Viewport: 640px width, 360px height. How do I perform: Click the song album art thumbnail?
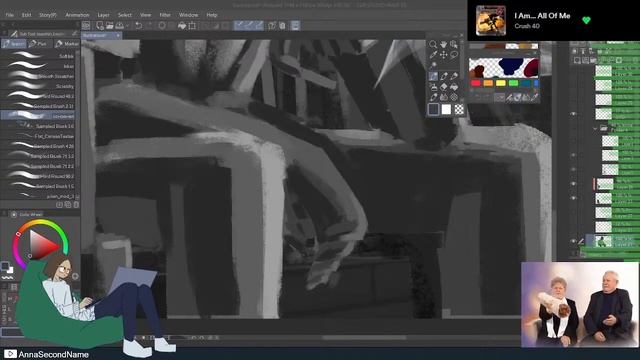(x=491, y=20)
